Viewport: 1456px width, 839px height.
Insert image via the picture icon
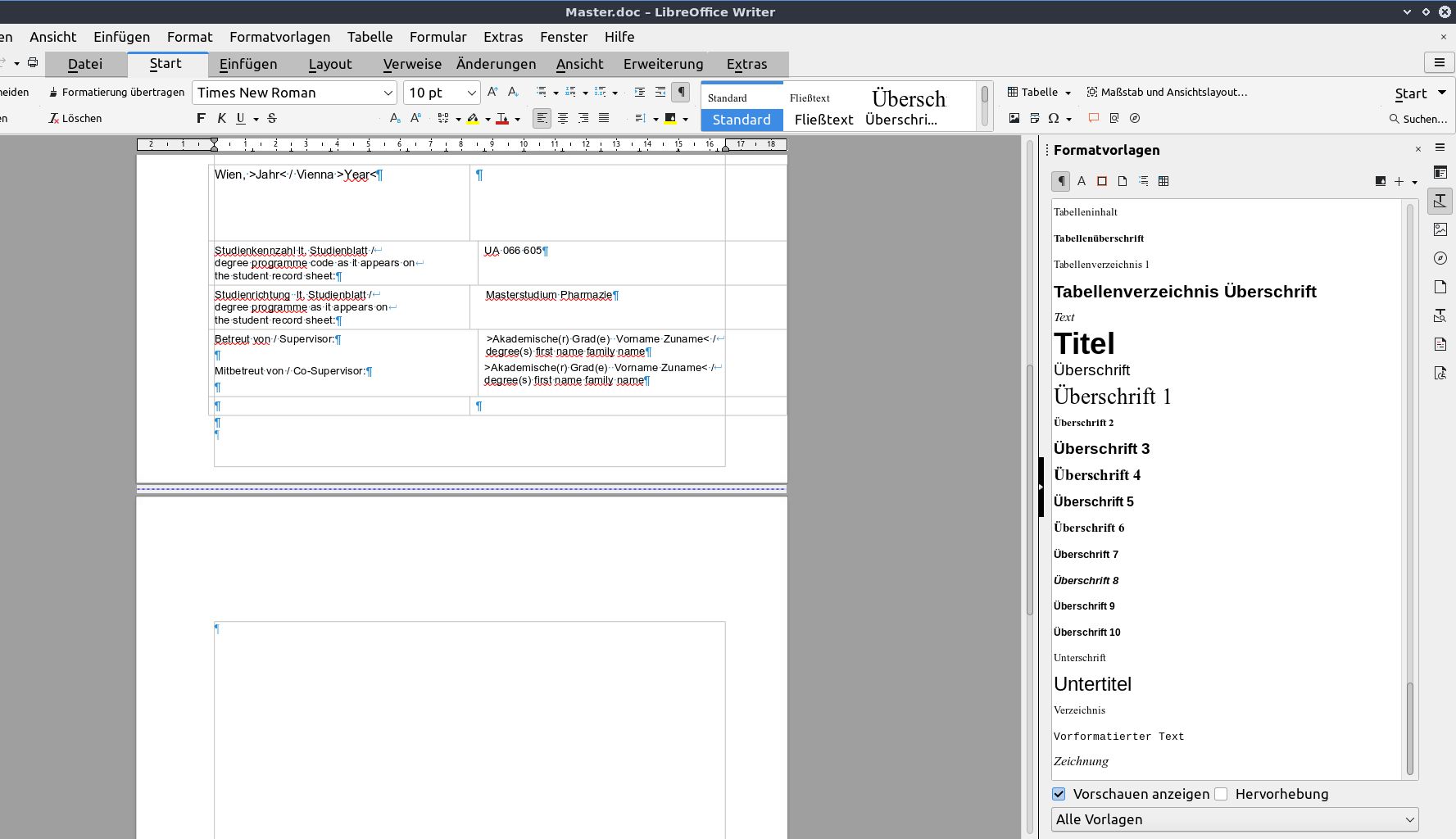point(1014,119)
